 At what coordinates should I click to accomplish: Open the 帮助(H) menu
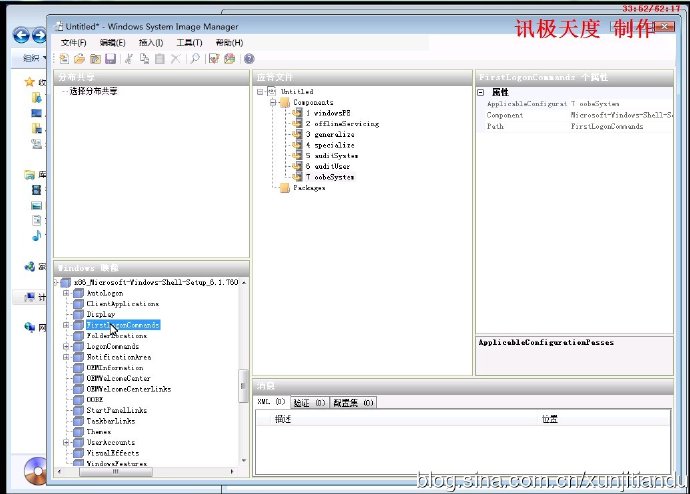click(x=229, y=43)
